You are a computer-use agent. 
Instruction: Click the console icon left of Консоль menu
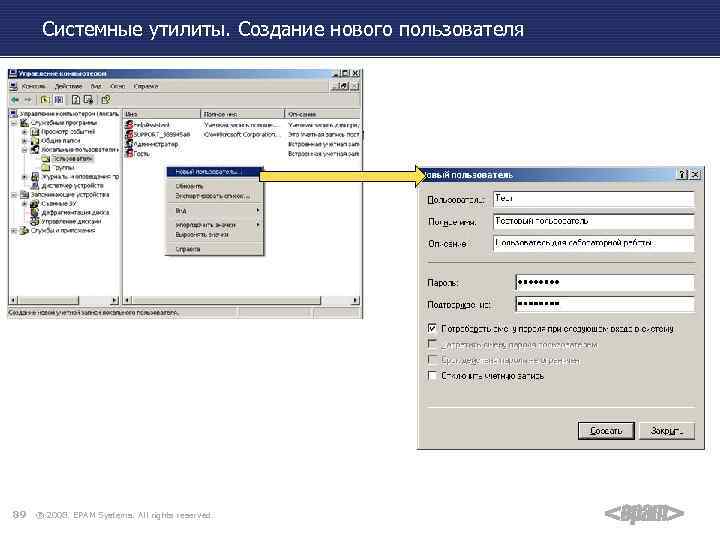(x=14, y=86)
